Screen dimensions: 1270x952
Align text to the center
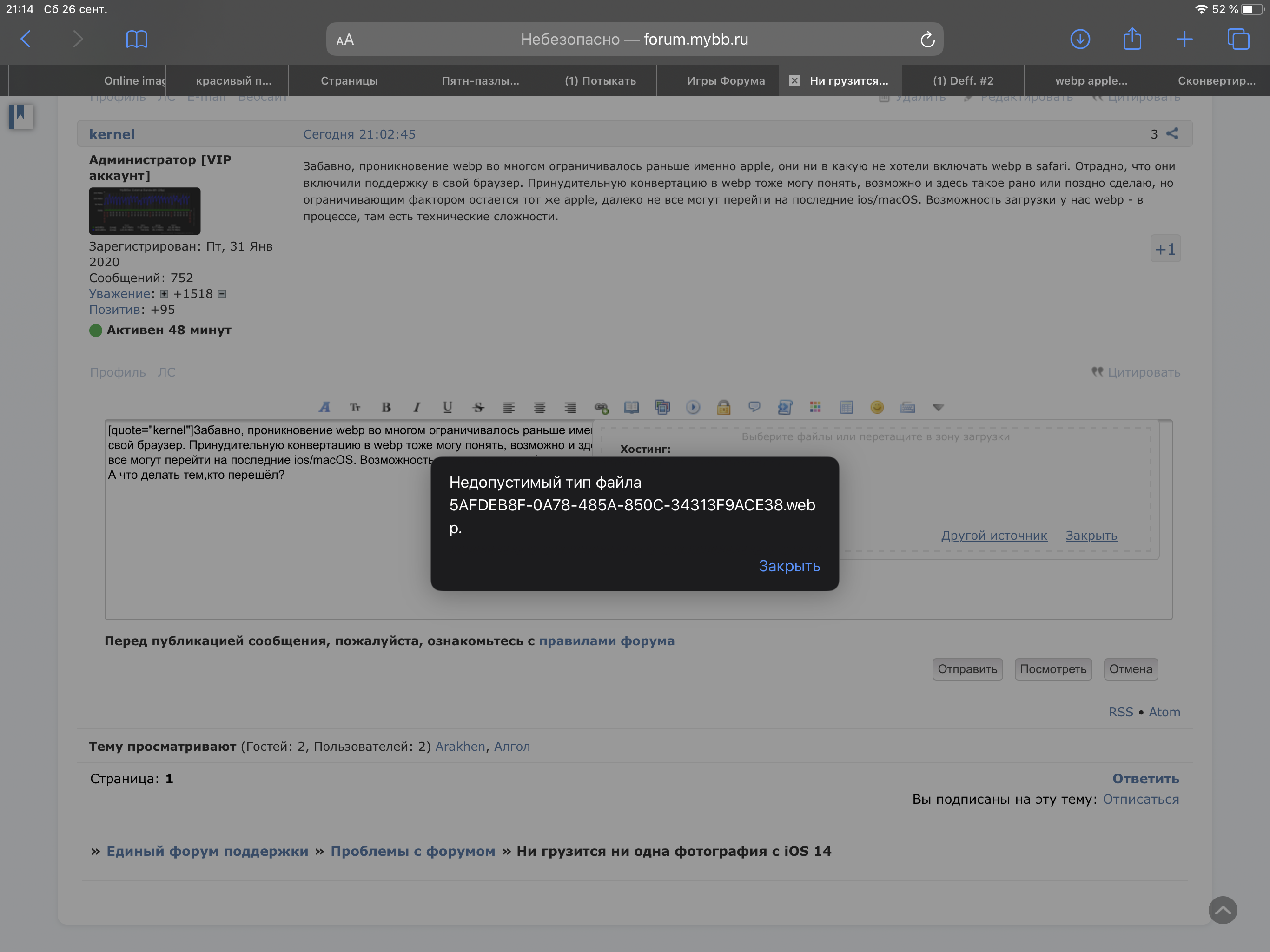coord(540,407)
